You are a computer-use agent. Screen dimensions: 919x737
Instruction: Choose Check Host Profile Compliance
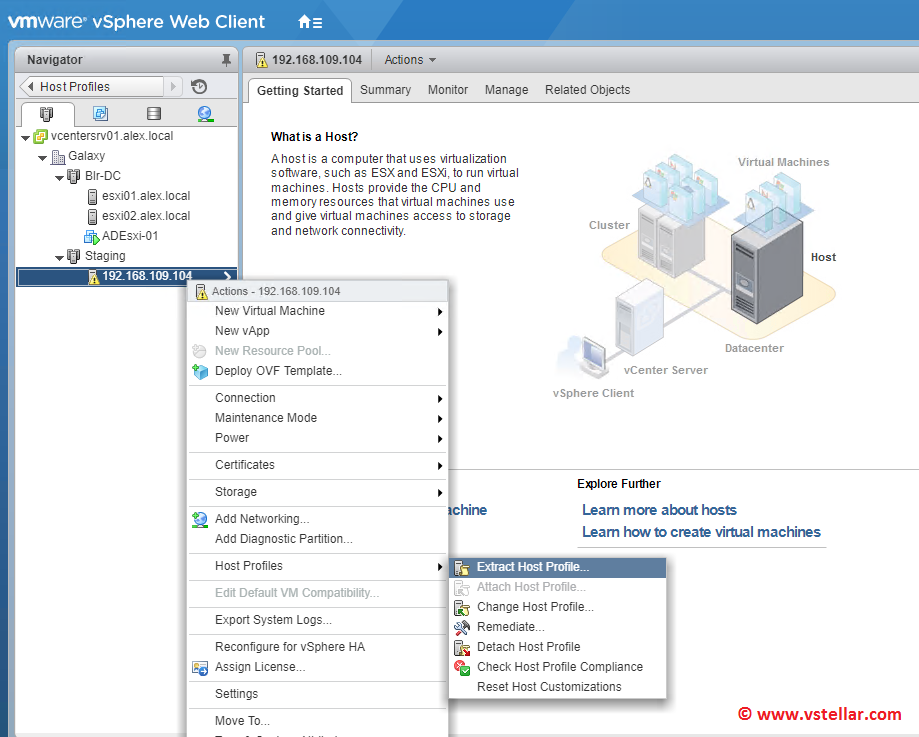pos(559,667)
